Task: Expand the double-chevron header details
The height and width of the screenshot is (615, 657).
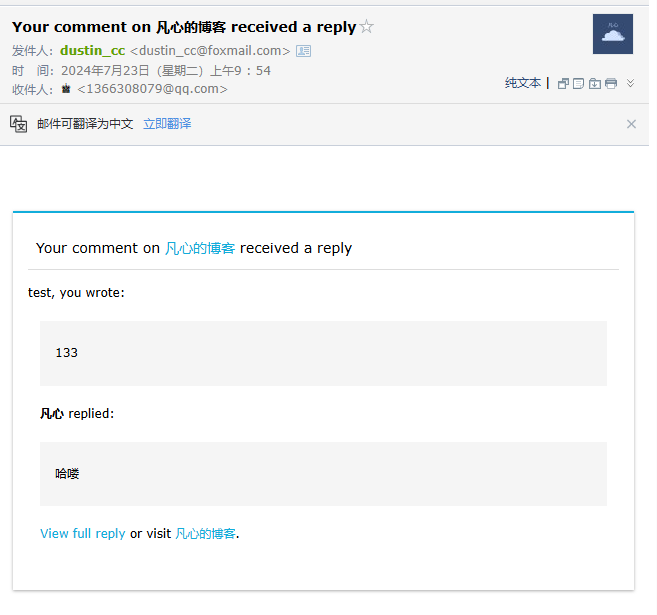Action: (x=630, y=83)
